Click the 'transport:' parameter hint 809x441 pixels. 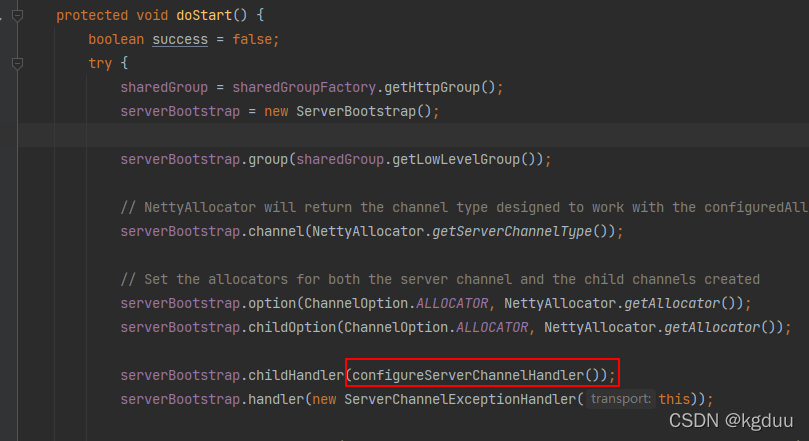pyautogui.click(x=621, y=399)
